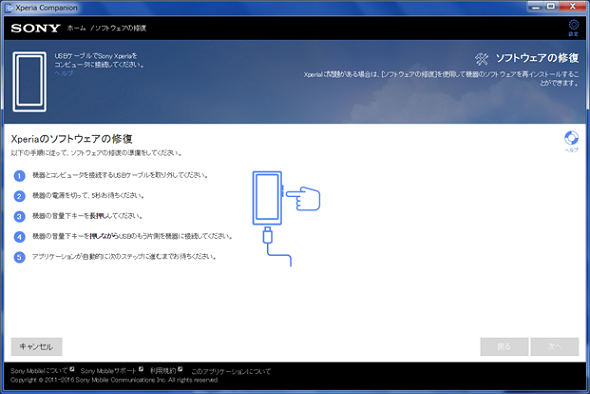Open the ヘルプ link under USB instructions
590x394 pixels.
pyautogui.click(x=64, y=73)
